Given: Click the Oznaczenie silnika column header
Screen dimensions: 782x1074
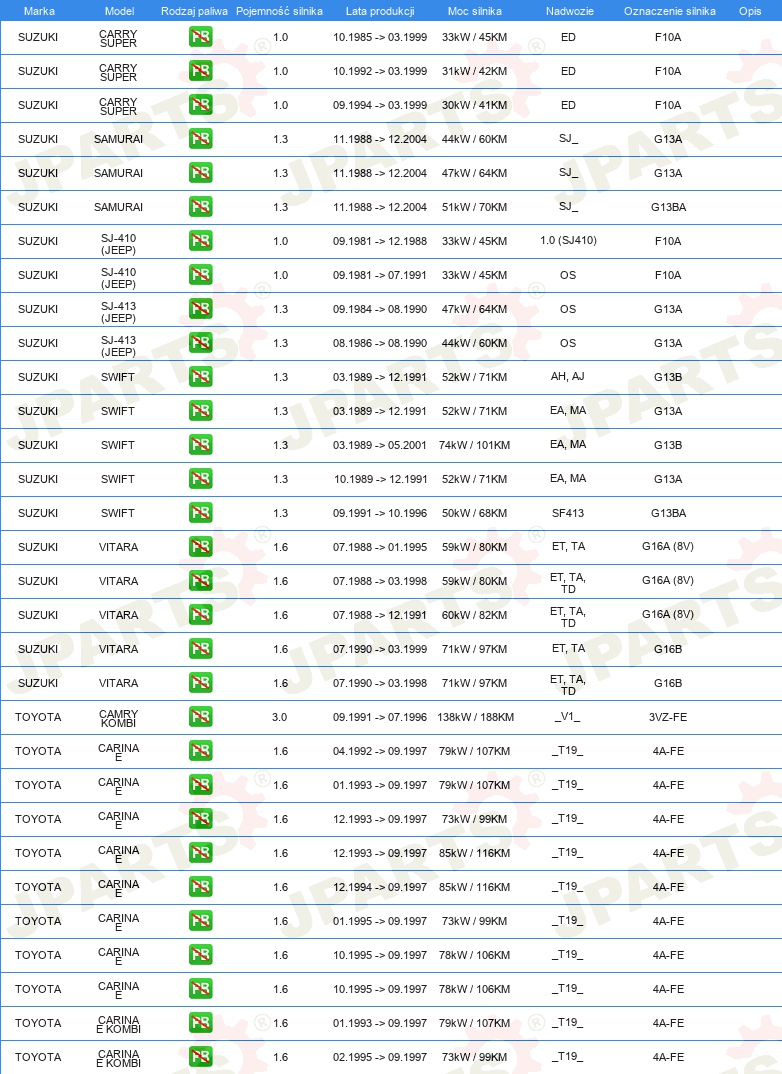Looking at the screenshot, I should [x=670, y=11].
